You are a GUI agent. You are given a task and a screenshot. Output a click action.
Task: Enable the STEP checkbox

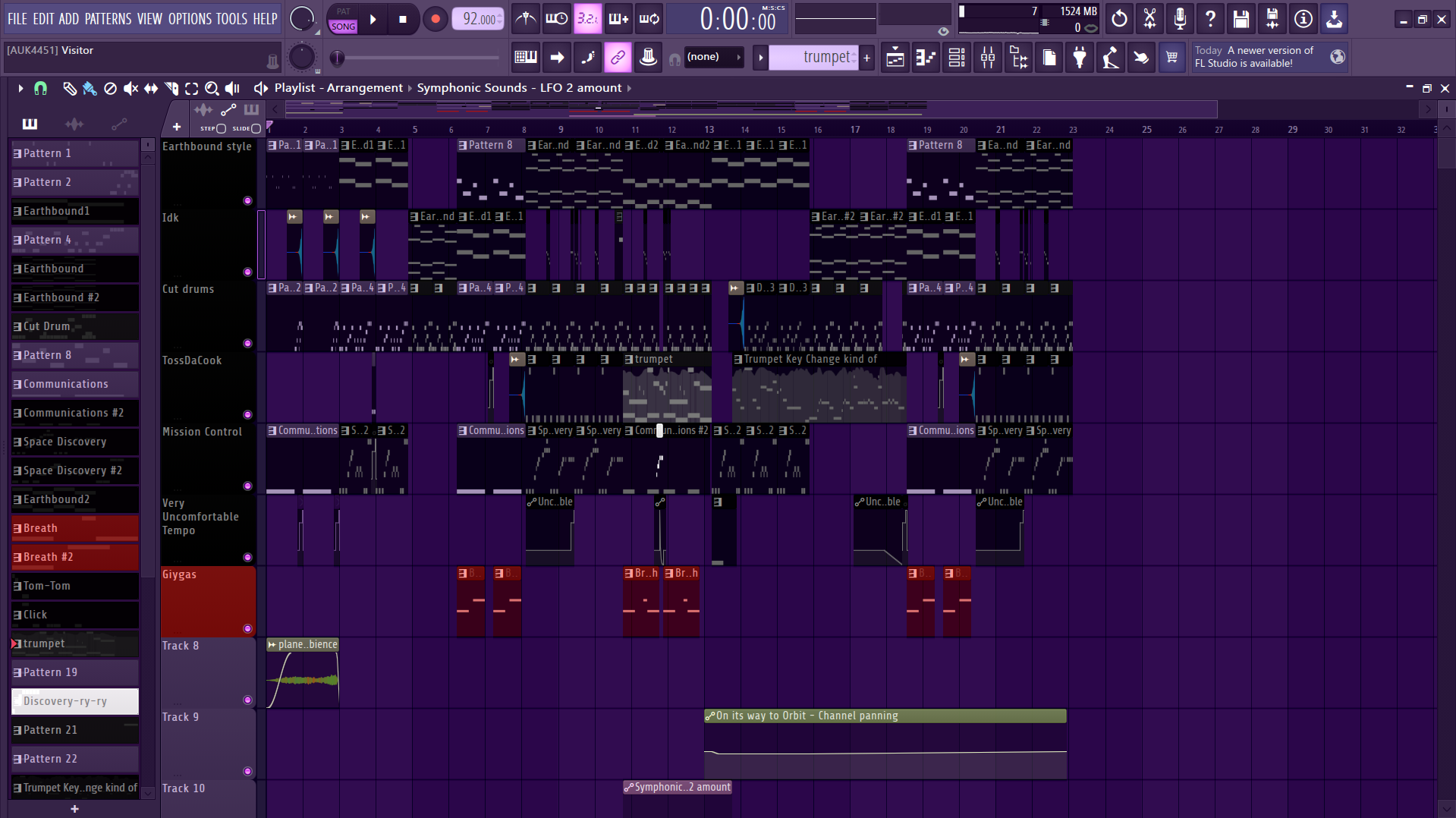[x=222, y=128]
